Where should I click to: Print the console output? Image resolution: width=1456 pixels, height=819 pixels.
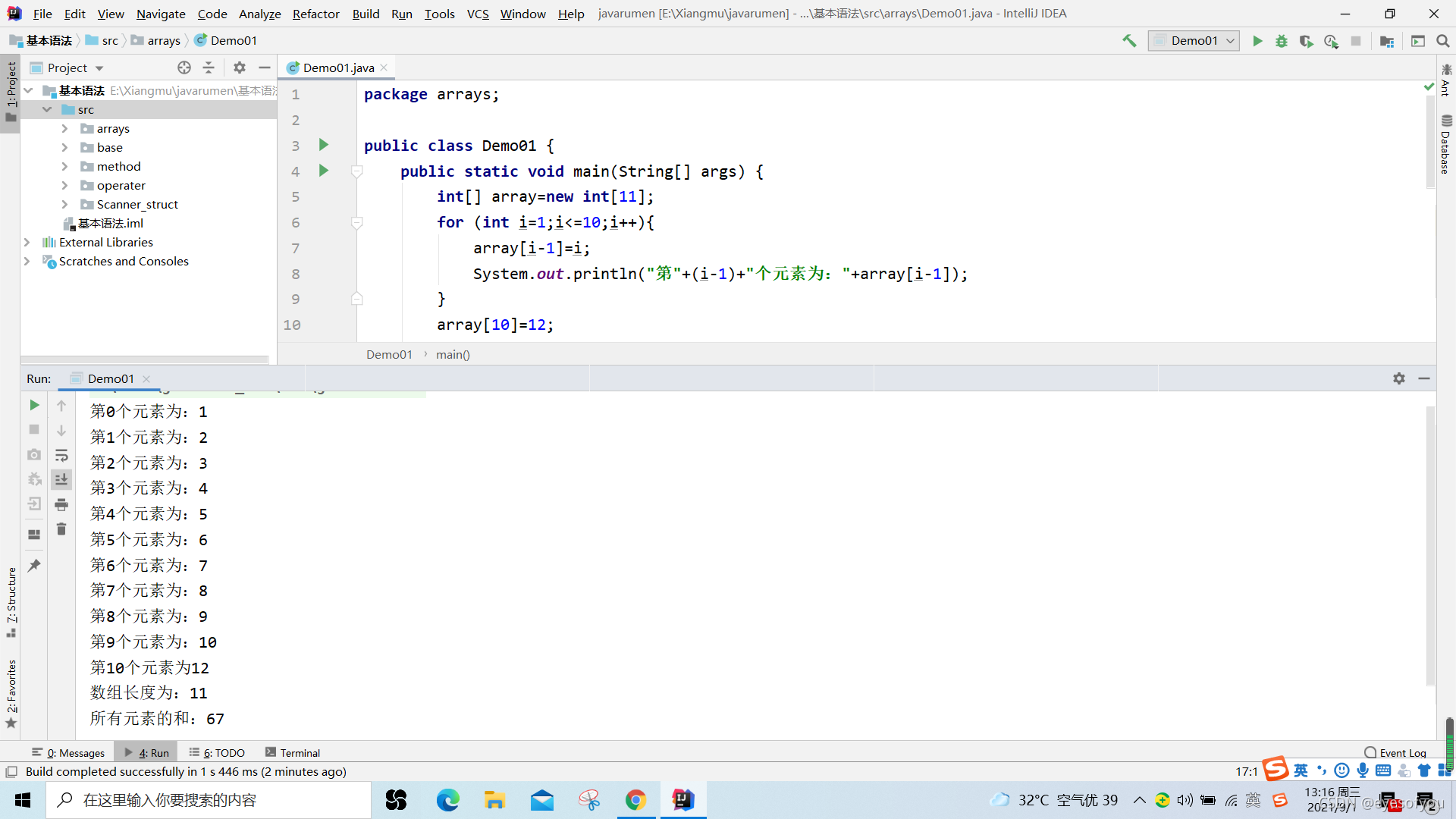tap(61, 504)
